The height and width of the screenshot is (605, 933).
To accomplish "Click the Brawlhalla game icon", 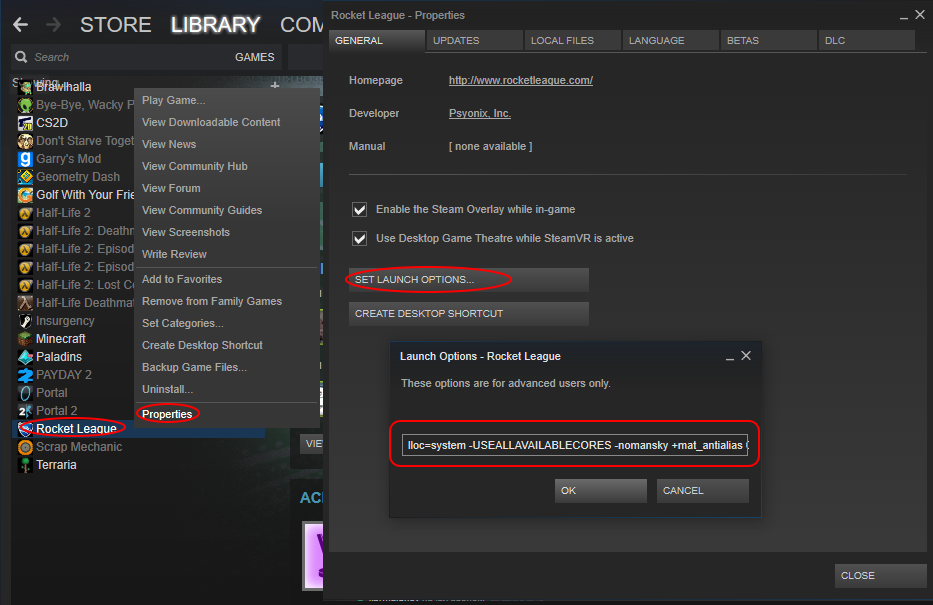I will tap(25, 87).
